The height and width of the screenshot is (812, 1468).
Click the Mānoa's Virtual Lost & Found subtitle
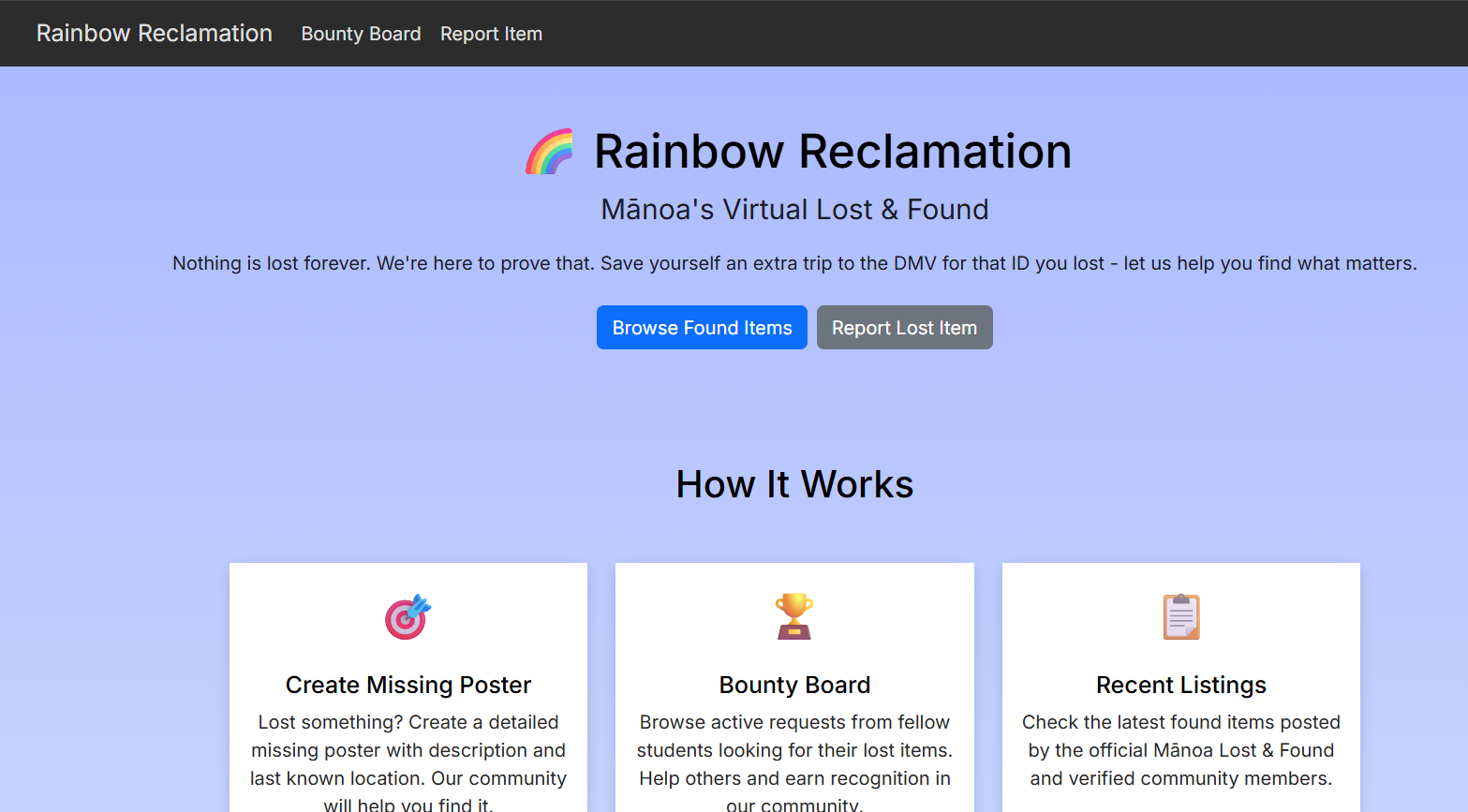pyautogui.click(x=794, y=209)
